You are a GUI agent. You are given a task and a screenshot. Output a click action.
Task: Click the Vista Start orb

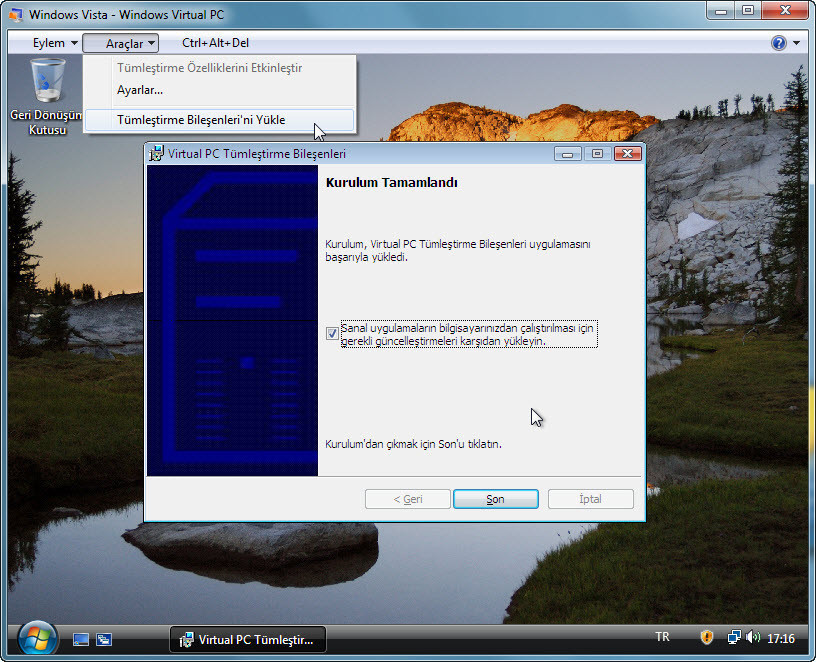click(x=37, y=638)
